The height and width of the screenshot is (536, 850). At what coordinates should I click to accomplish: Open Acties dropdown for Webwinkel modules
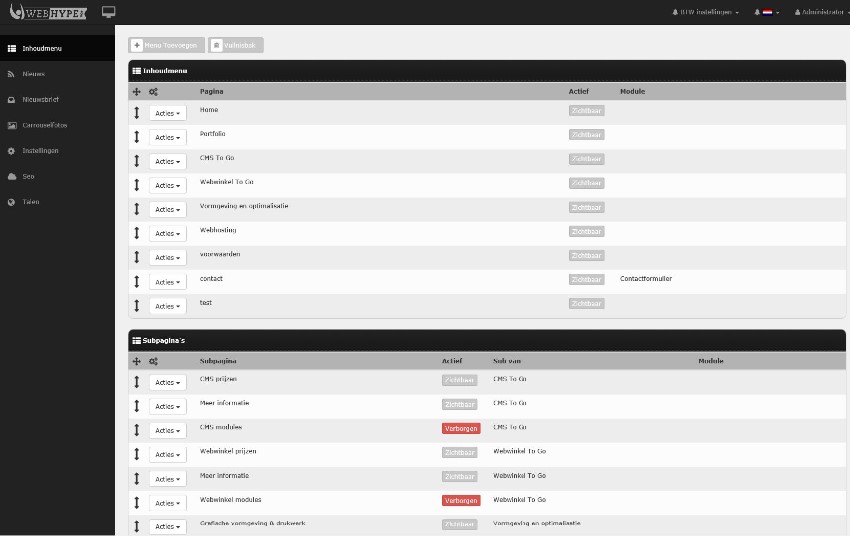tap(168, 503)
